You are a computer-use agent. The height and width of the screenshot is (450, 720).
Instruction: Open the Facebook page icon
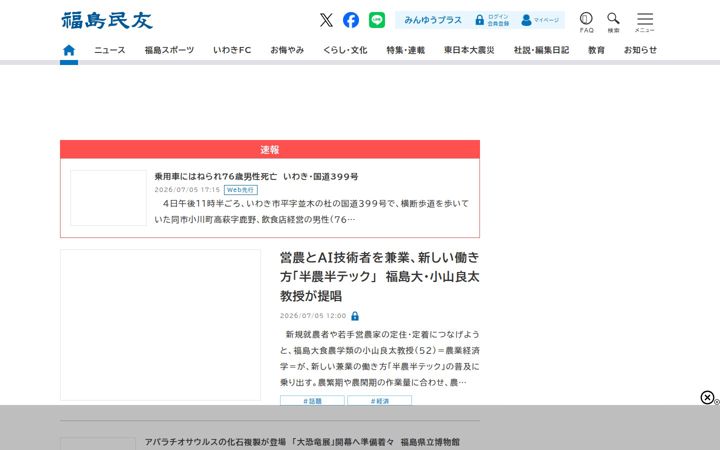(x=351, y=20)
